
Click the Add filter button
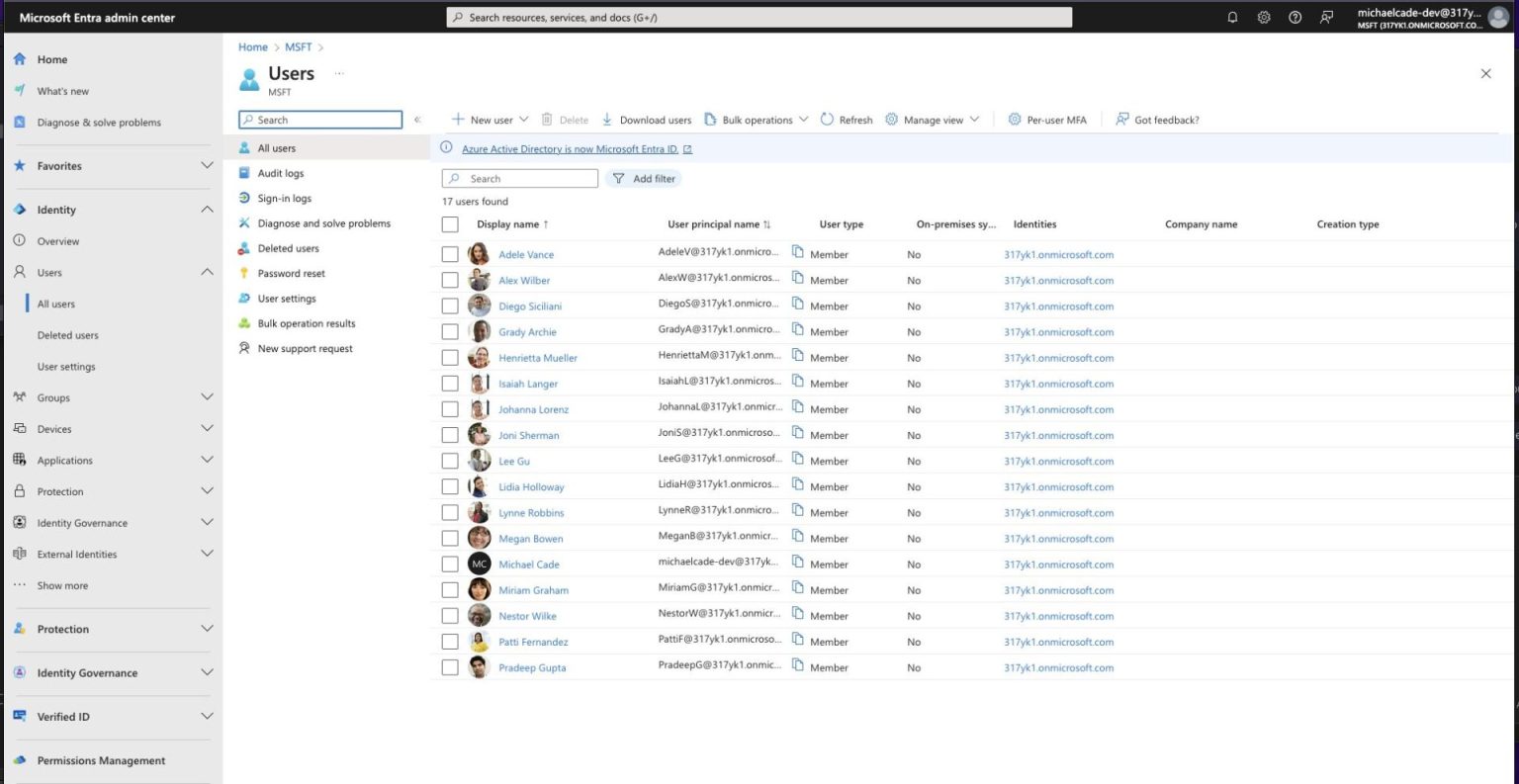tap(644, 178)
